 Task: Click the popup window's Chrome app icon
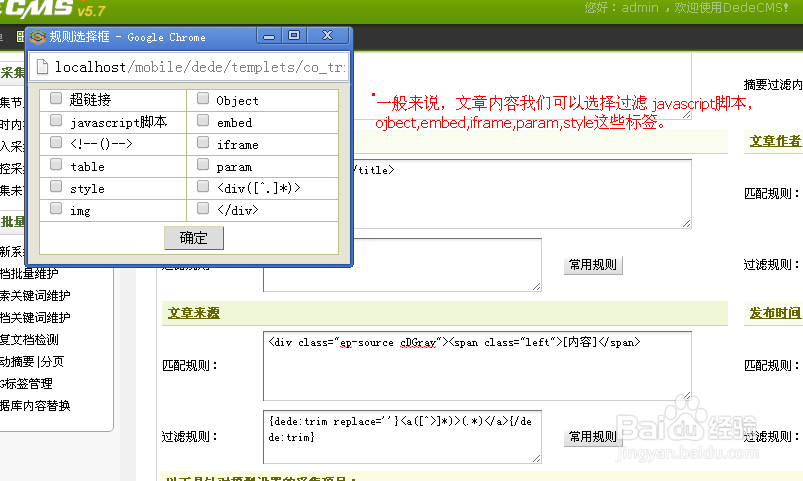coord(38,37)
